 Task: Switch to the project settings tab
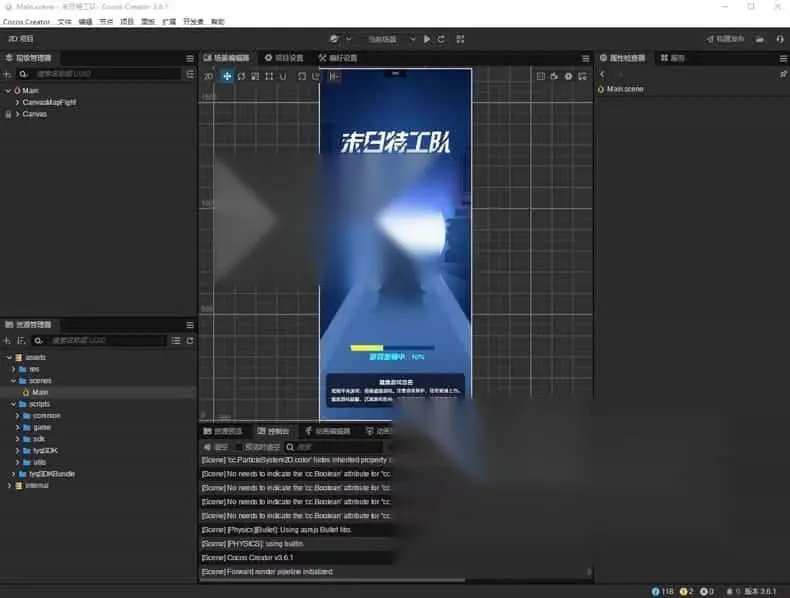(285, 58)
